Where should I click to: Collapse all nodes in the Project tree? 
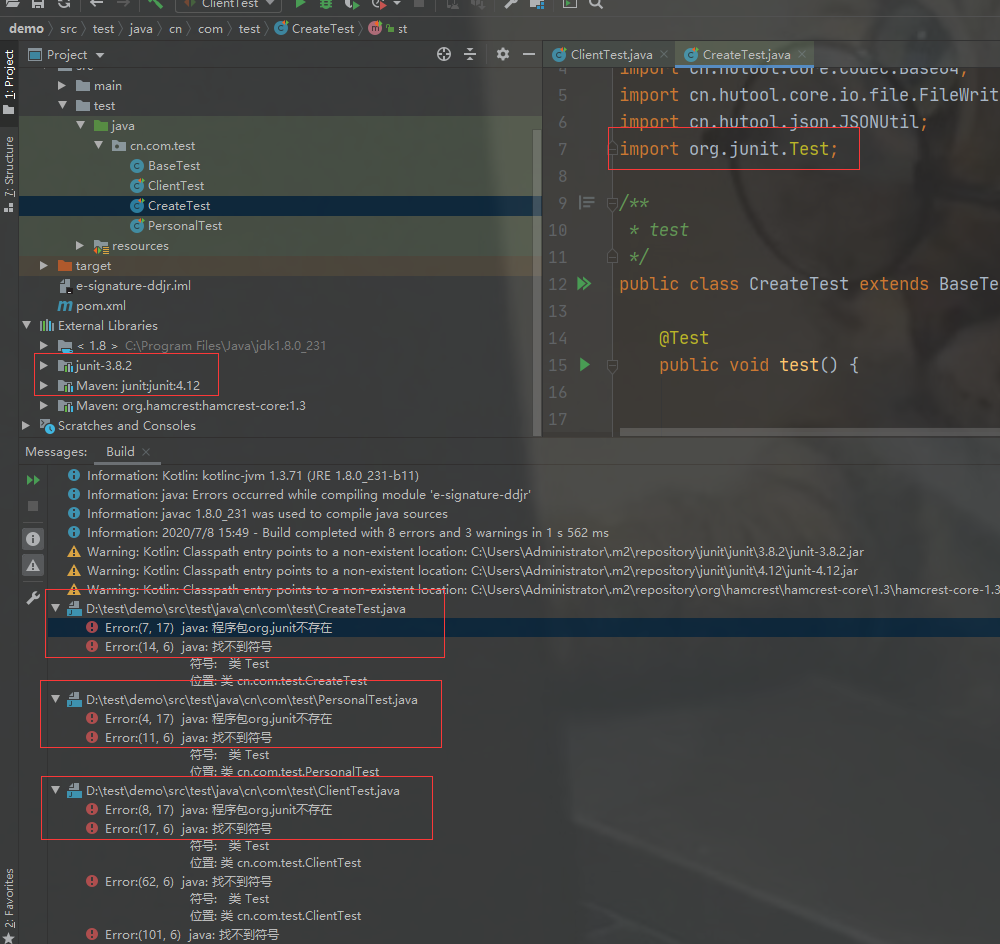point(470,54)
